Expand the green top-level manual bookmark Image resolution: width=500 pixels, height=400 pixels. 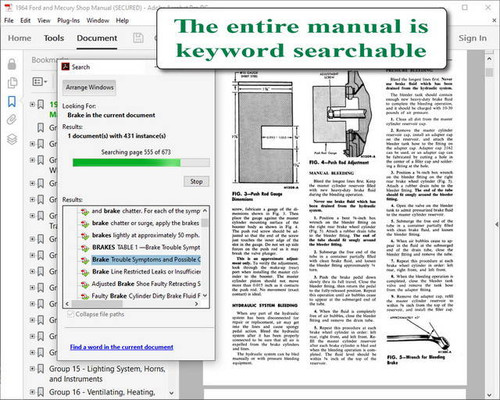32,104
